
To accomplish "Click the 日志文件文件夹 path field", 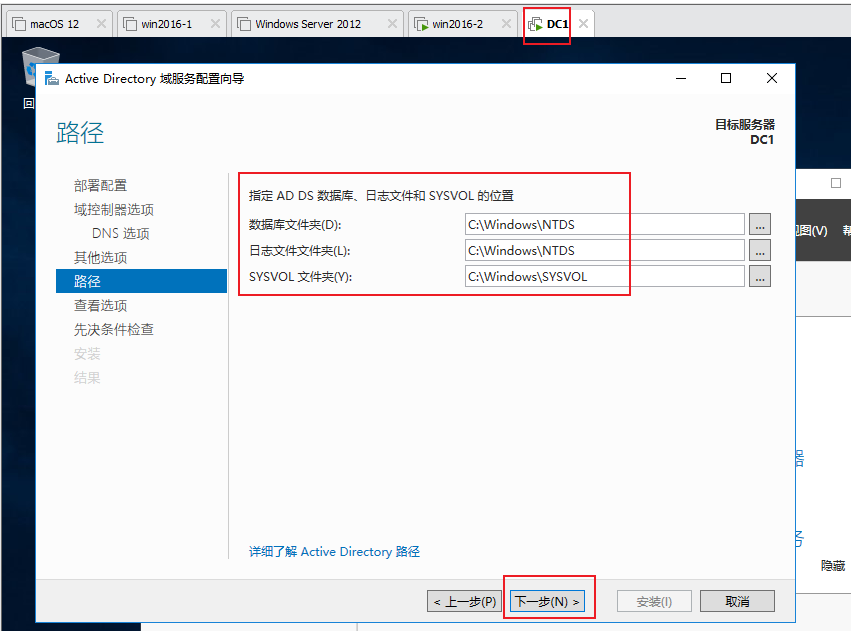I will [x=605, y=250].
